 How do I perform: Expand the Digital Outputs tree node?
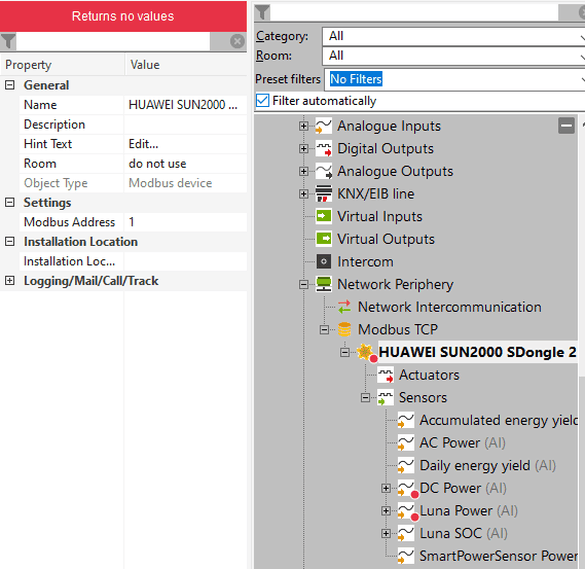303,148
